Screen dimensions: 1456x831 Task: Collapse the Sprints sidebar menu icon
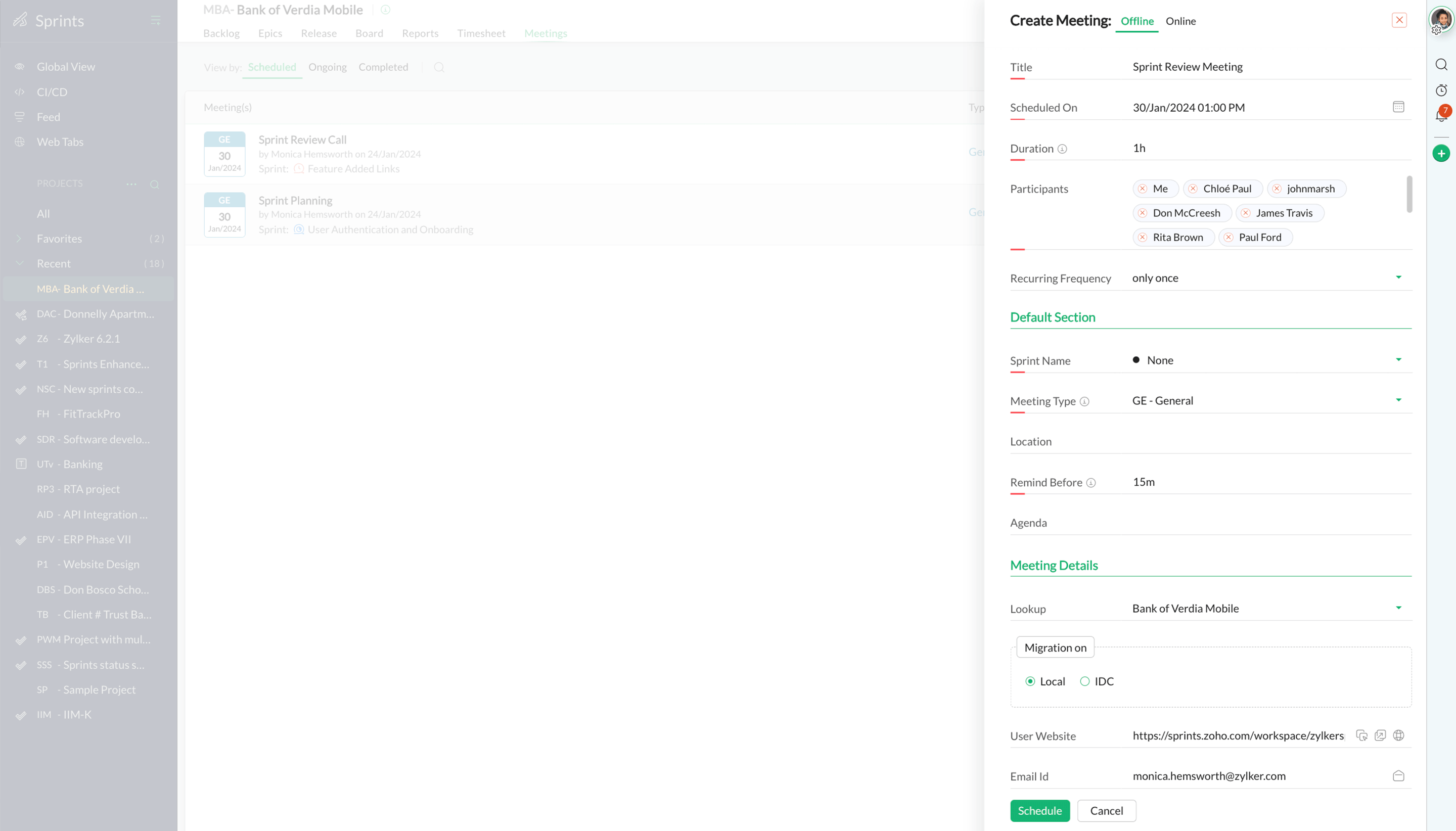coord(155,21)
